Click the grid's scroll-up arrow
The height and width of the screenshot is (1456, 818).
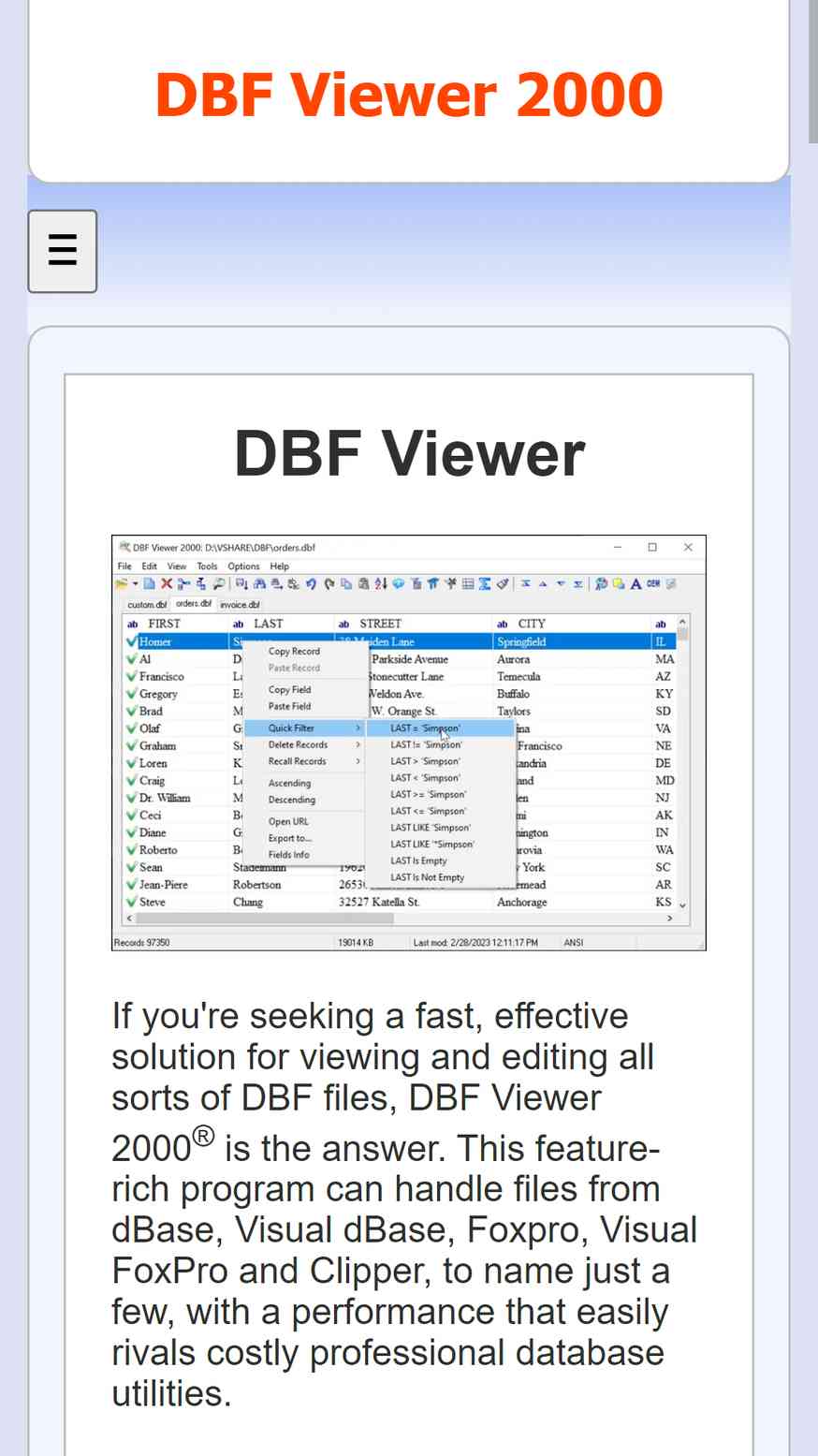(x=682, y=622)
